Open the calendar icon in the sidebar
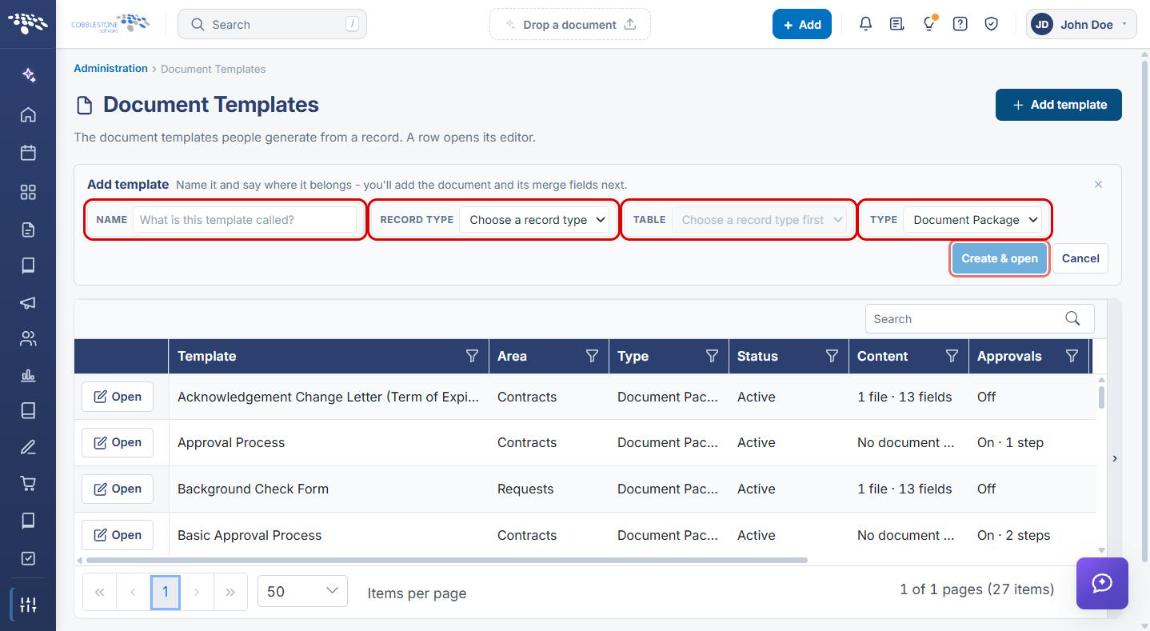Image resolution: width=1150 pixels, height=631 pixels. coord(28,153)
